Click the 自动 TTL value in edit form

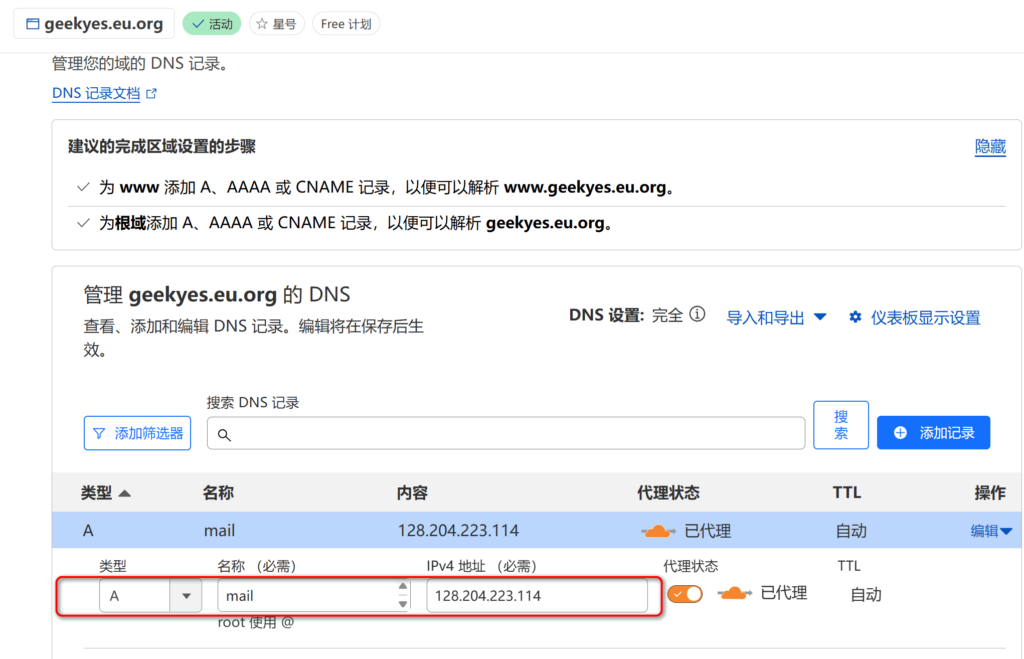pyautogui.click(x=866, y=594)
